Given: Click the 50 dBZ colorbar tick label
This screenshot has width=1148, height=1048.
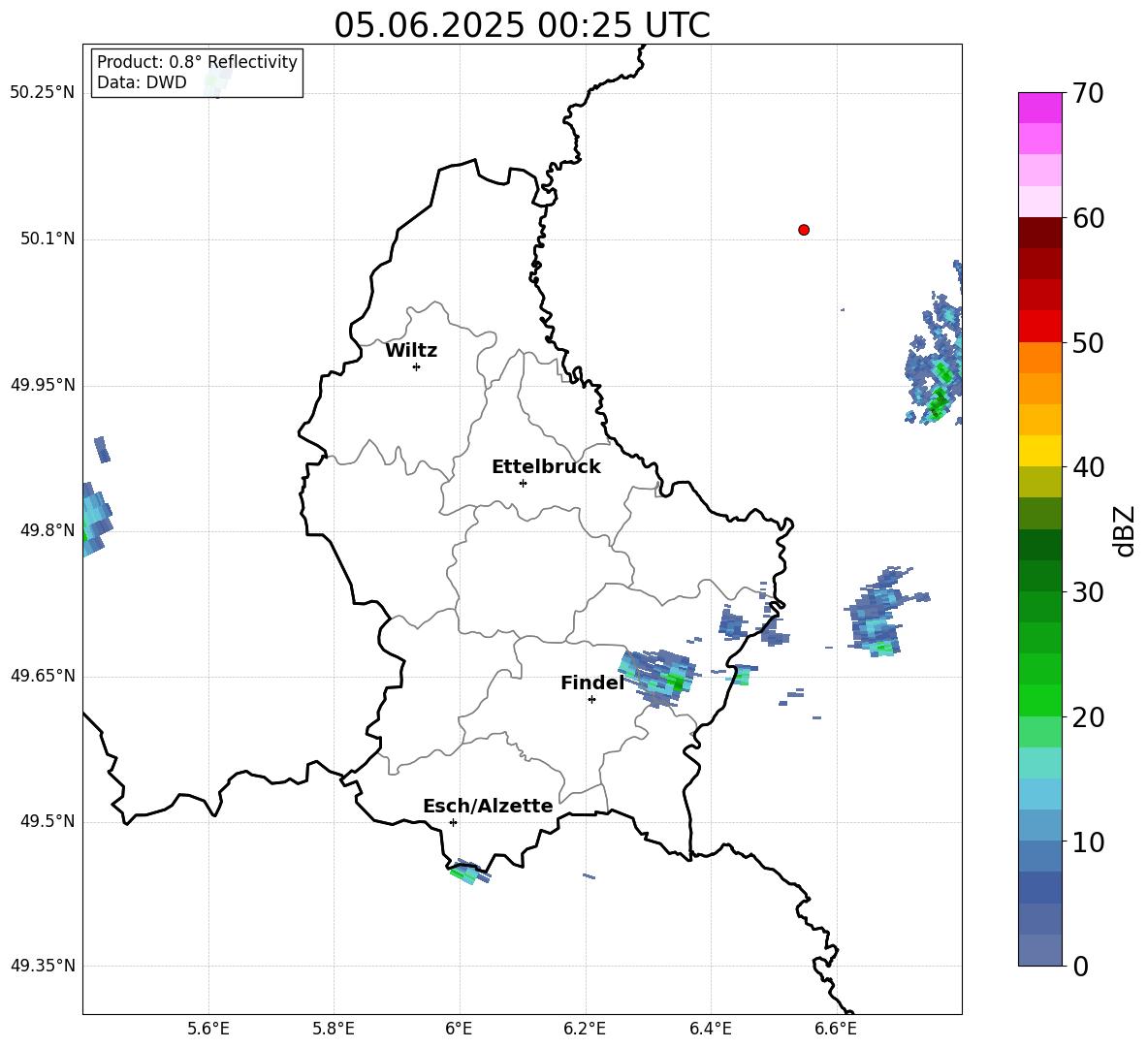Looking at the screenshot, I should pos(1088,342).
